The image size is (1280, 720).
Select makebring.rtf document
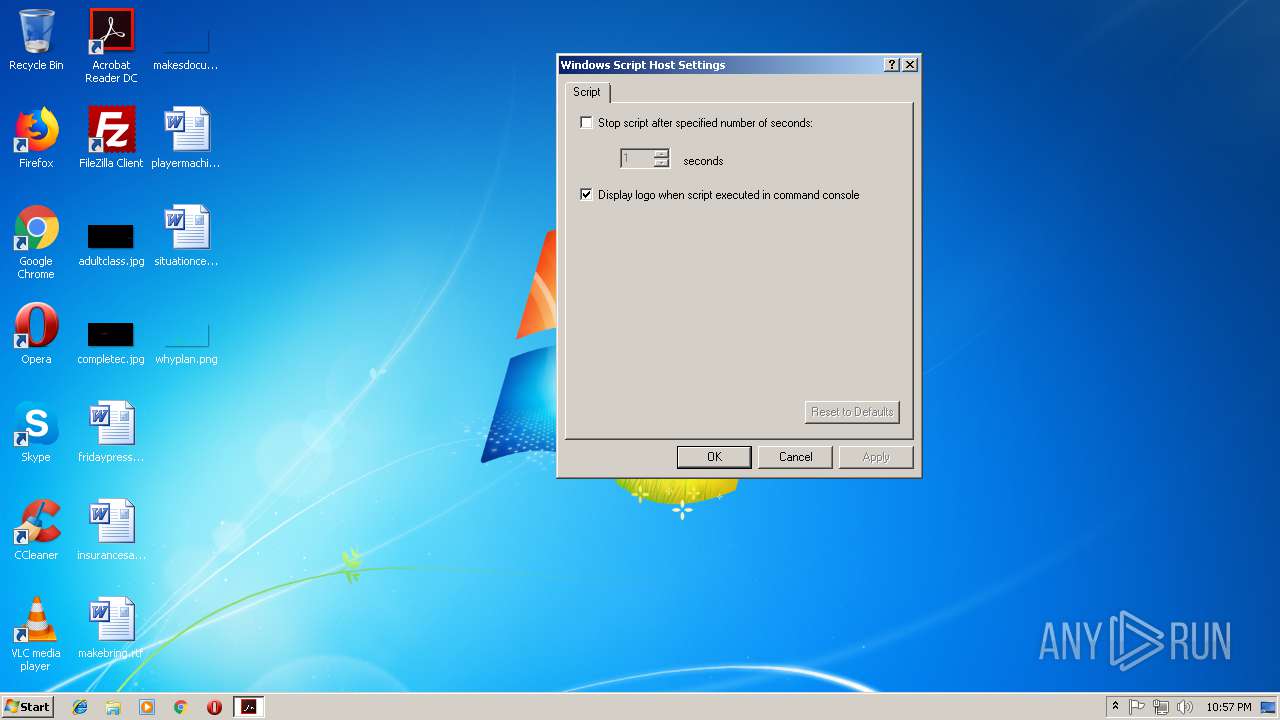click(x=111, y=628)
